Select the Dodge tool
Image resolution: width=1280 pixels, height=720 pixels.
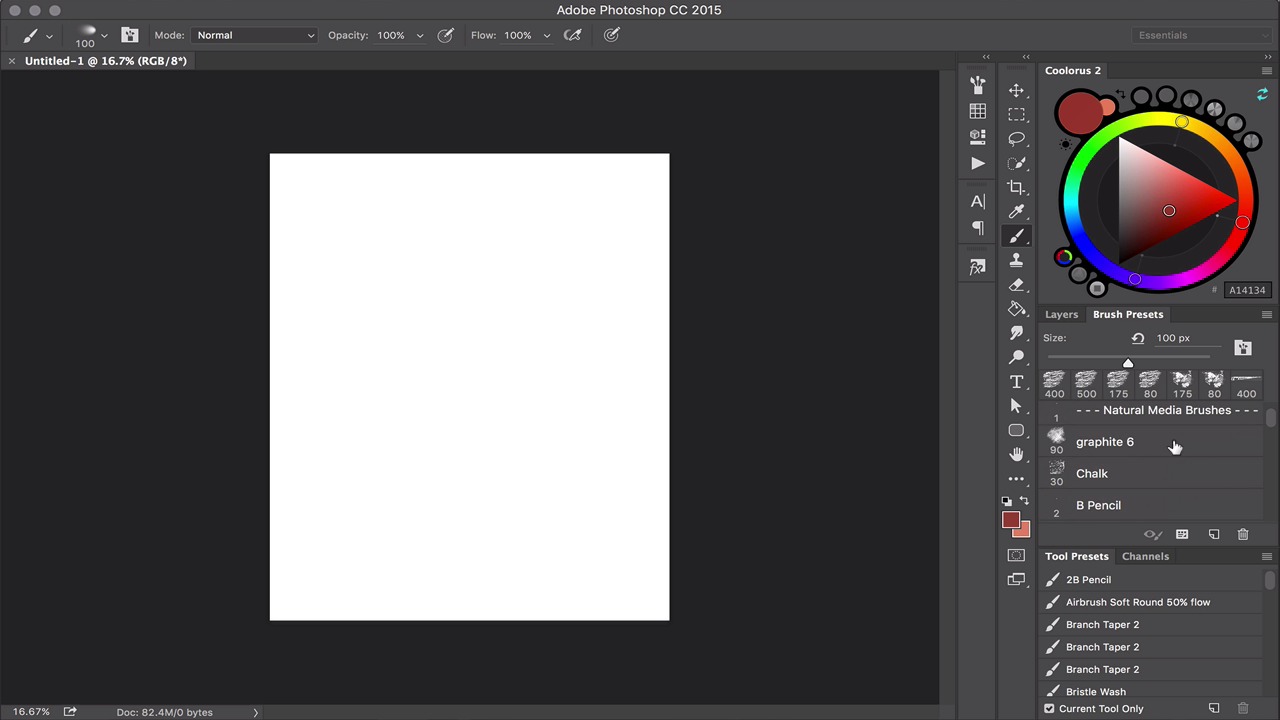(x=1016, y=357)
